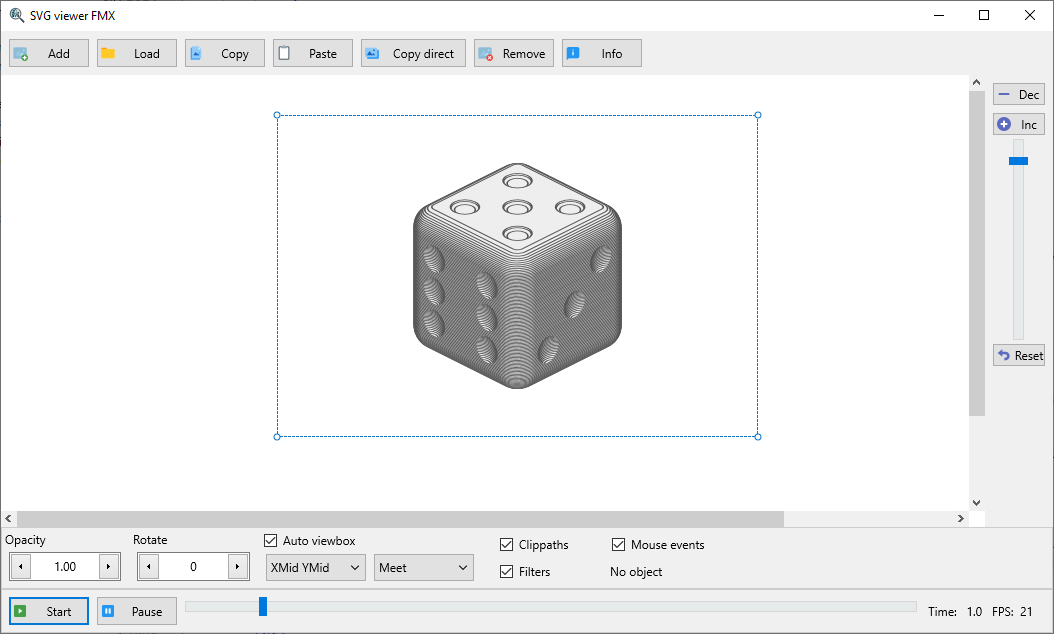Turn off the Mouse events checkbox
The image size is (1054, 634).
tap(619, 545)
